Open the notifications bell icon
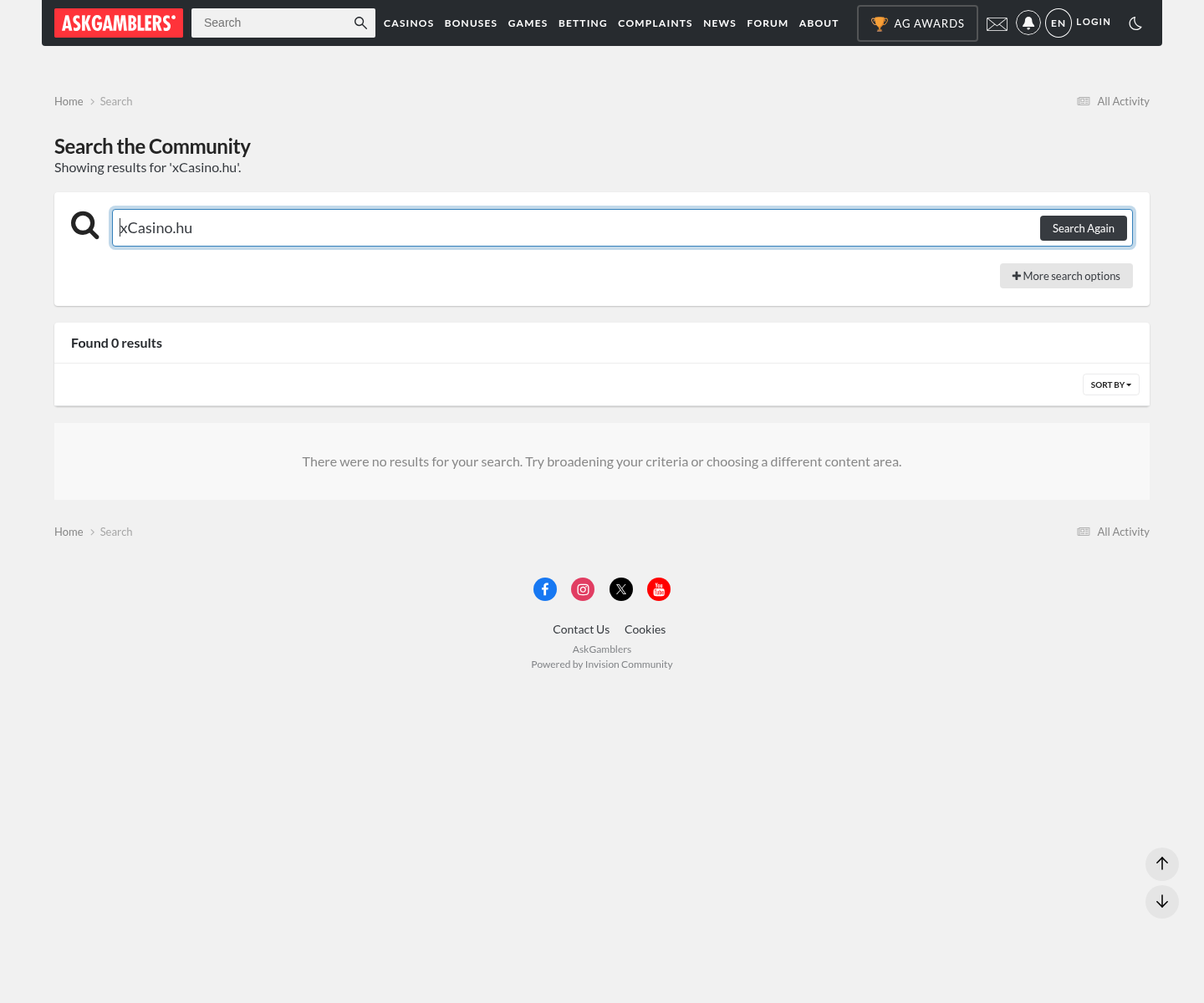The height and width of the screenshot is (1003, 1204). tap(1028, 23)
